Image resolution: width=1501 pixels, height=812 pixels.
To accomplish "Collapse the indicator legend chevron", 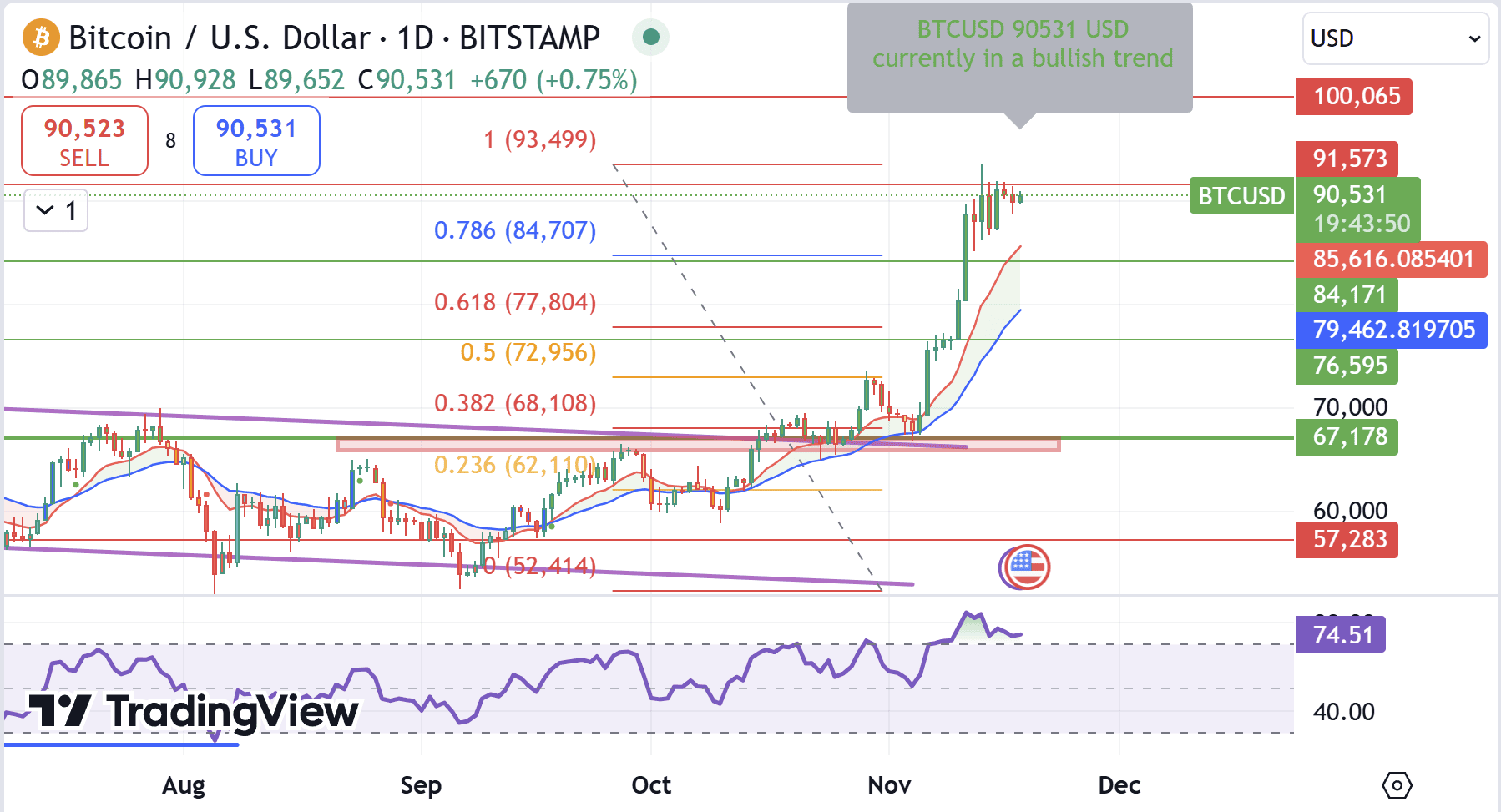I will tap(45, 210).
